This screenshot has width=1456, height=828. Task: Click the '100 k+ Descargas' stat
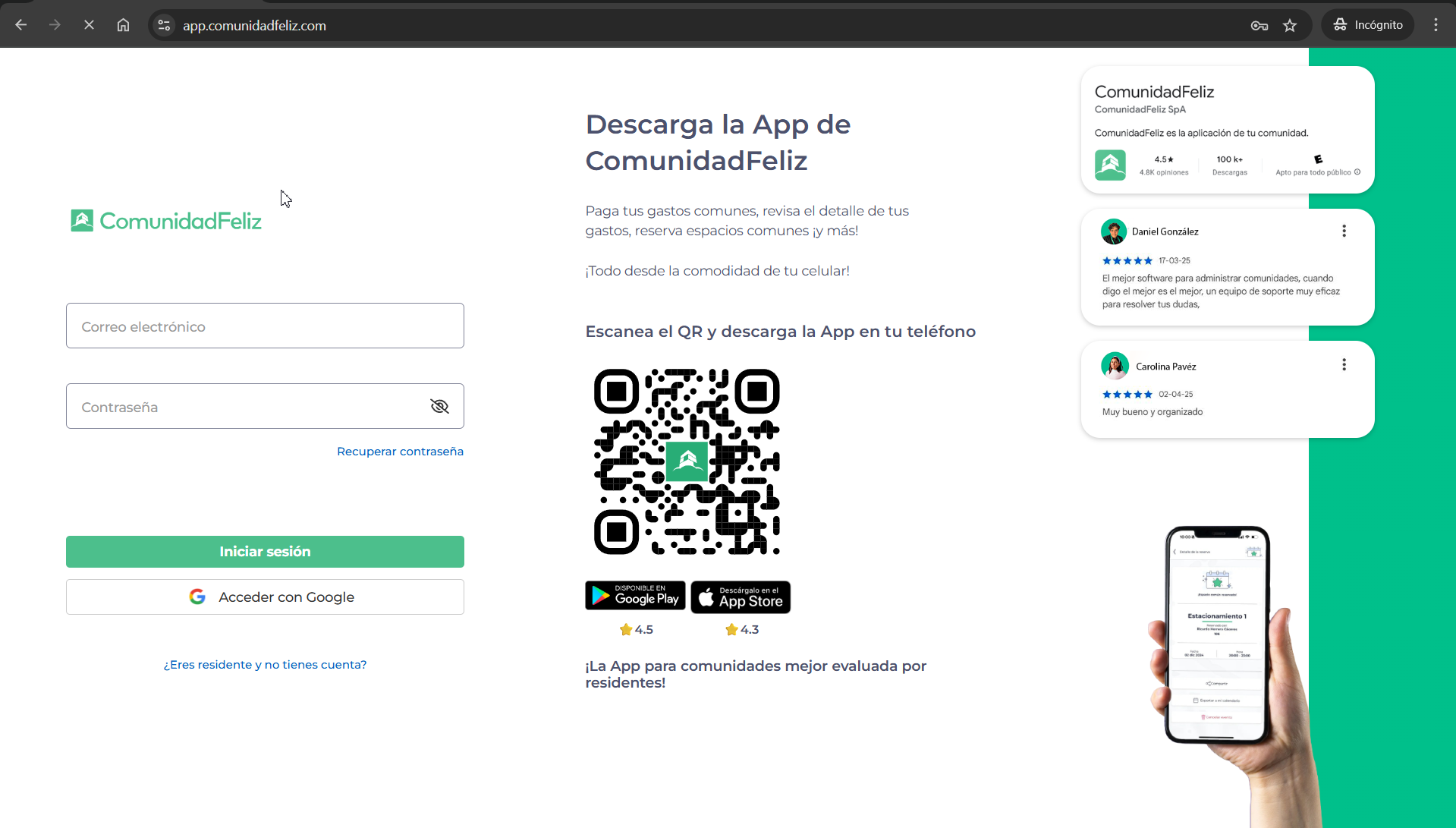click(1230, 165)
